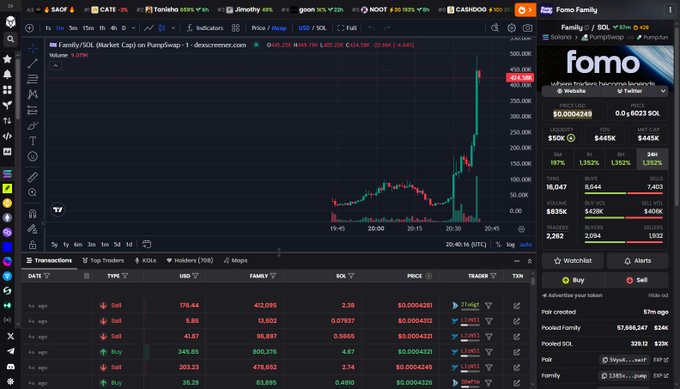Expand the left sidebar with double chevron
This screenshot has height=389, width=680.
pyautogui.click(x=10, y=6)
